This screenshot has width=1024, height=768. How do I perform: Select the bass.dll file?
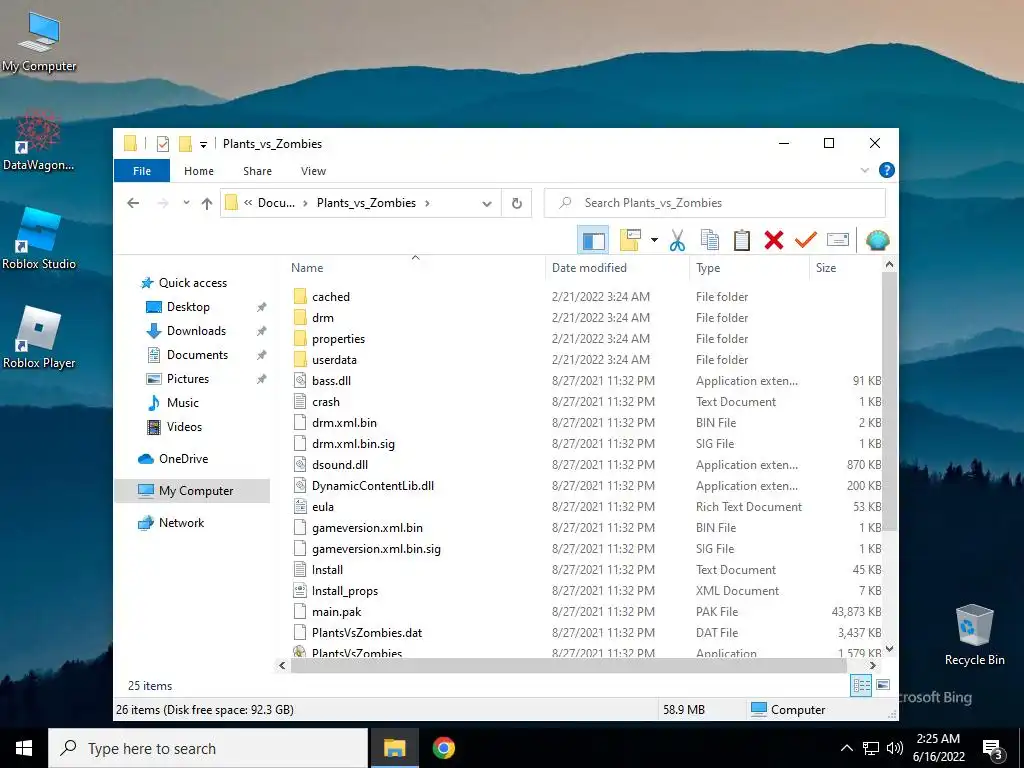point(331,381)
